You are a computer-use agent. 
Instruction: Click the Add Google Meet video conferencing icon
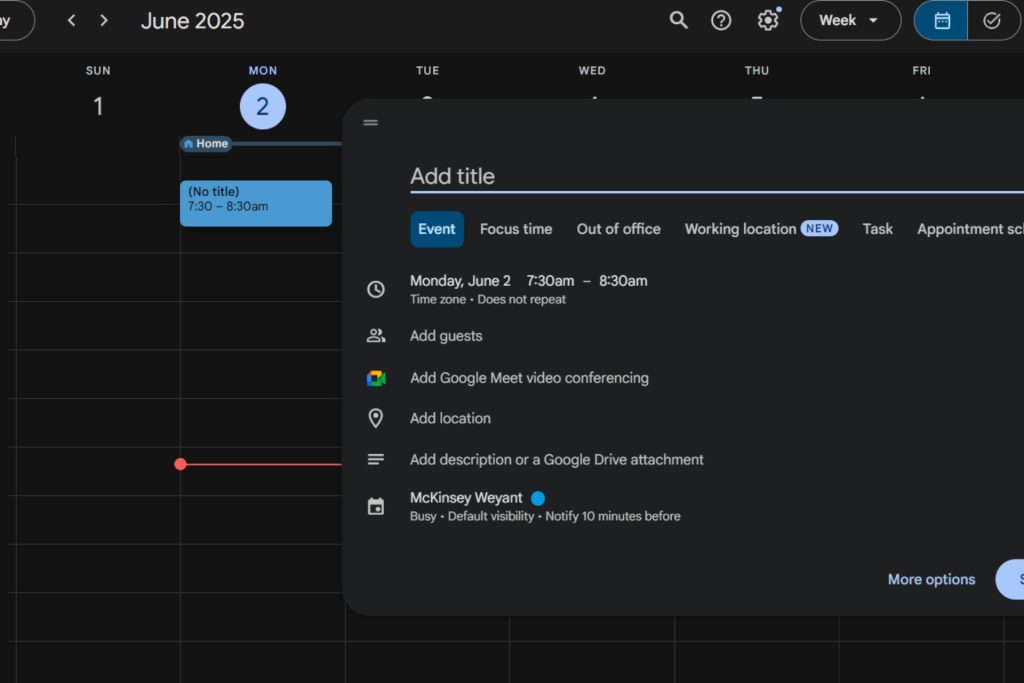coord(377,378)
